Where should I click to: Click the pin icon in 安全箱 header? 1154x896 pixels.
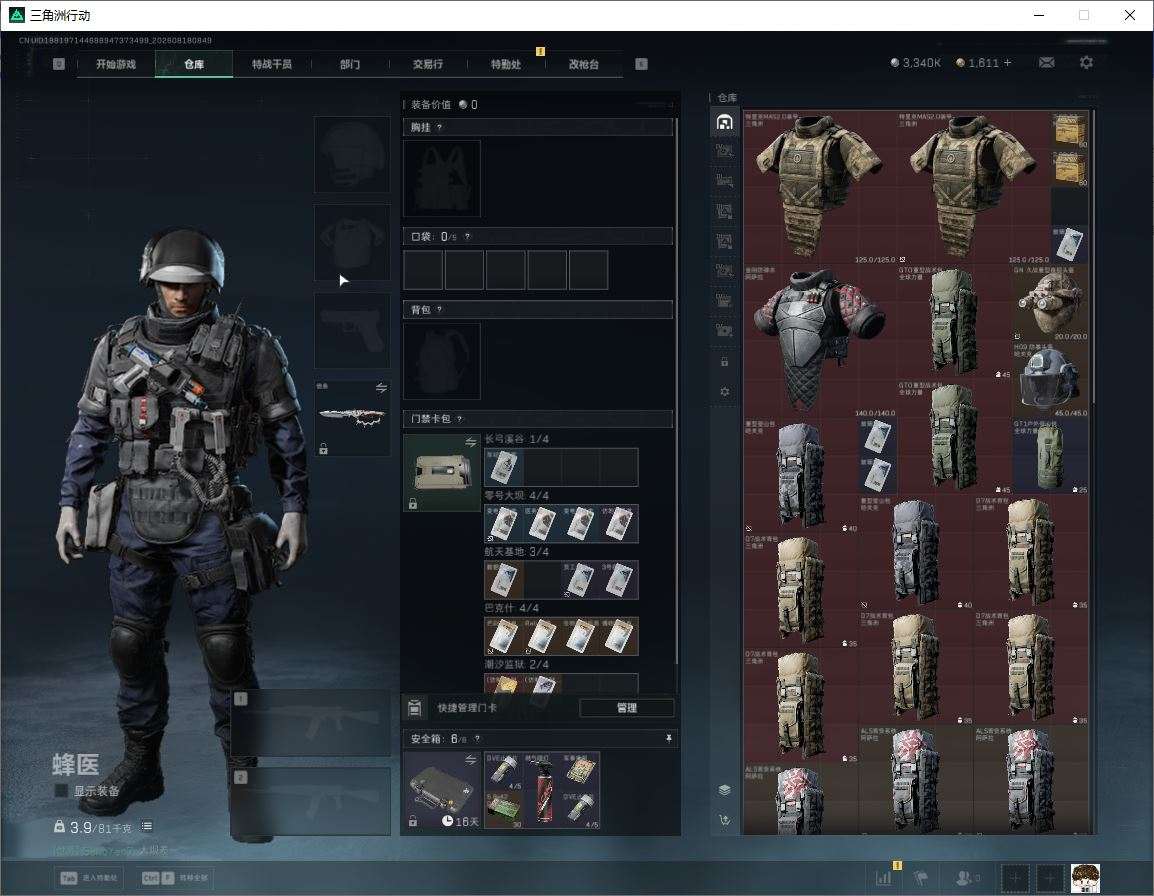[x=668, y=738]
